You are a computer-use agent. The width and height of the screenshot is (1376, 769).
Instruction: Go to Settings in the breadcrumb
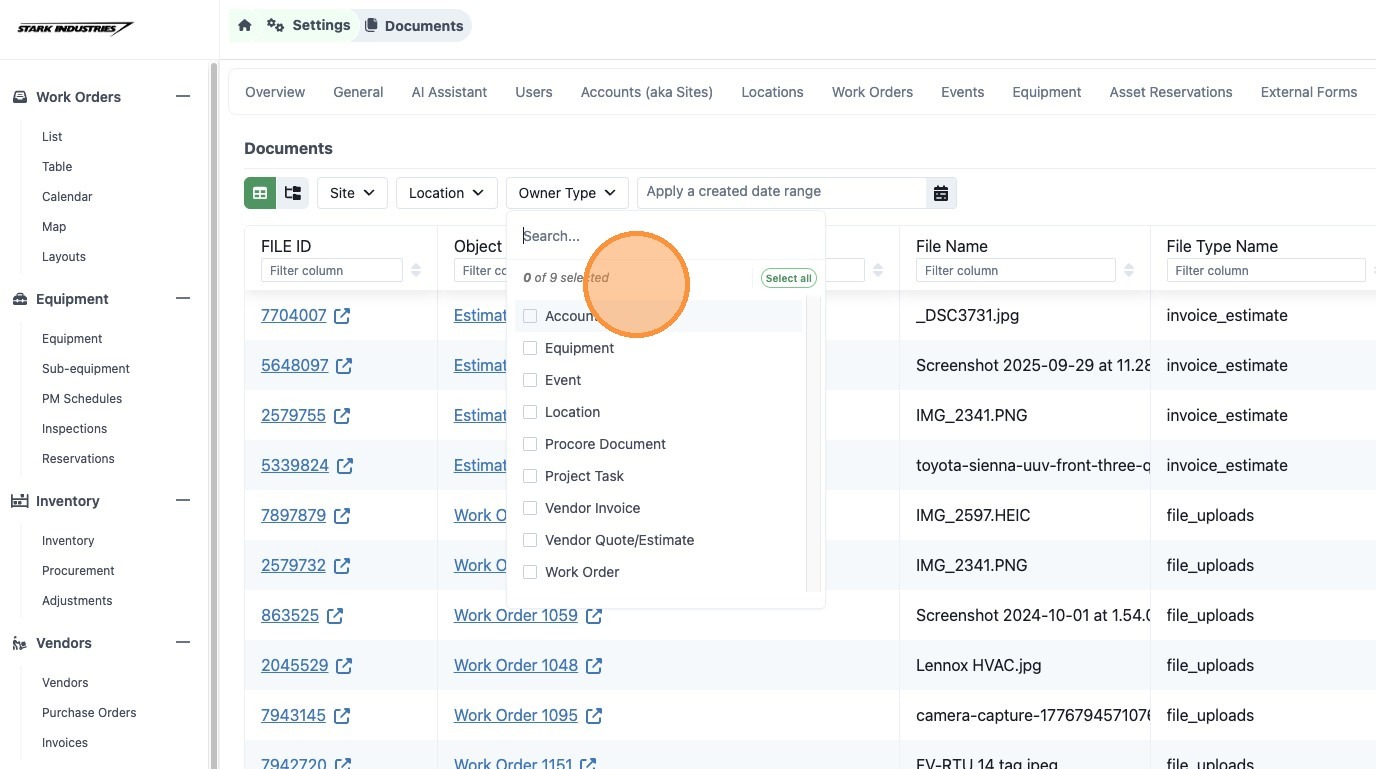(x=310, y=25)
